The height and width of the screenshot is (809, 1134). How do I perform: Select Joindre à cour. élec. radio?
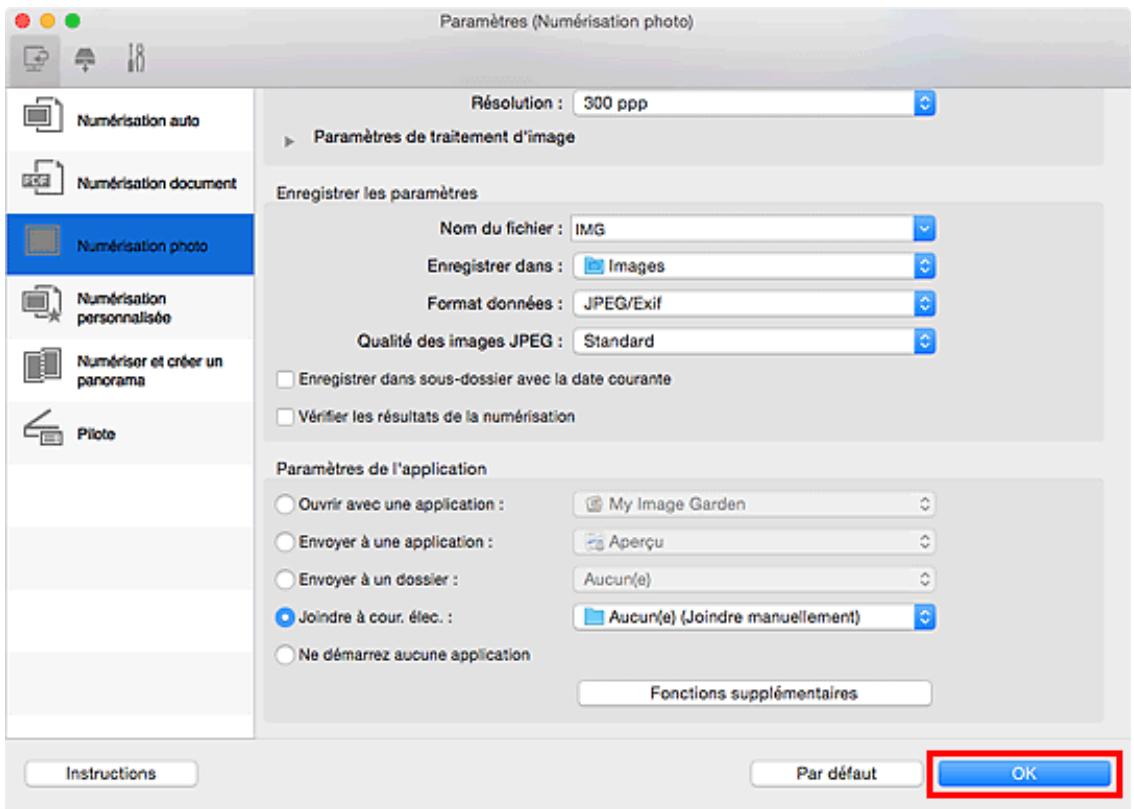(x=285, y=617)
